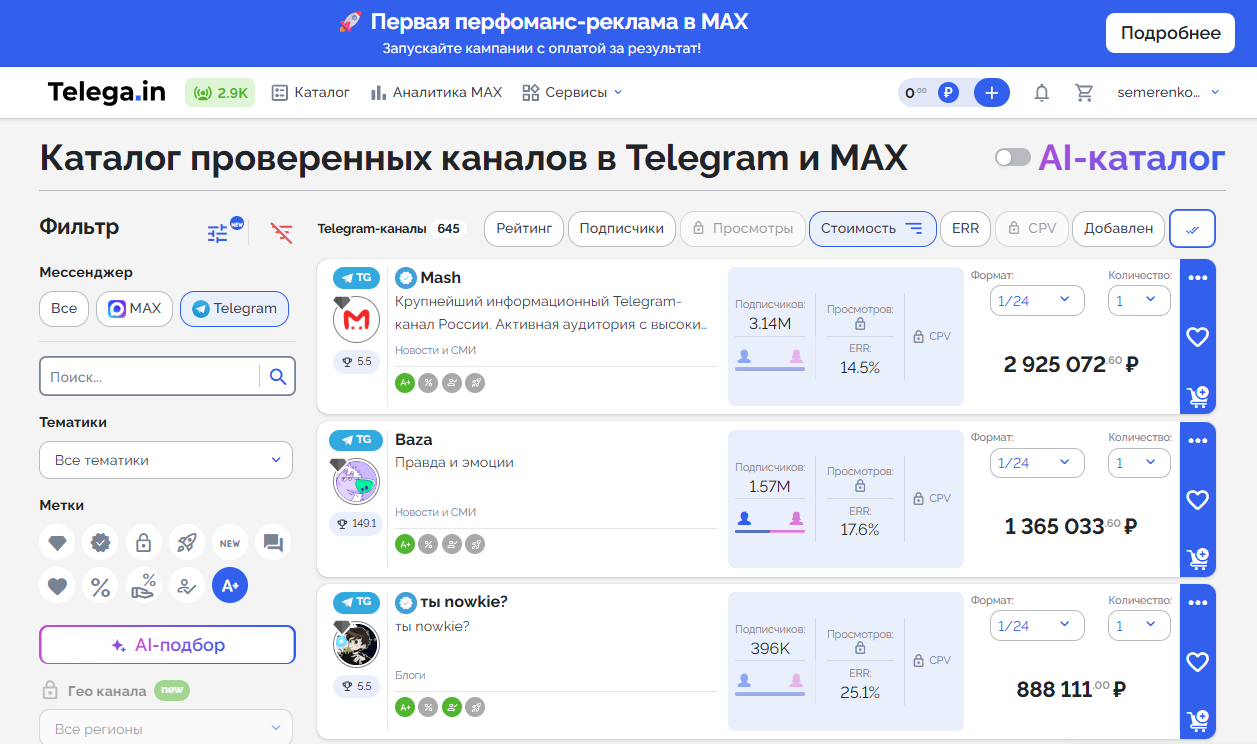Open the shopping cart in header
This screenshot has height=744, width=1257.
(1084, 93)
